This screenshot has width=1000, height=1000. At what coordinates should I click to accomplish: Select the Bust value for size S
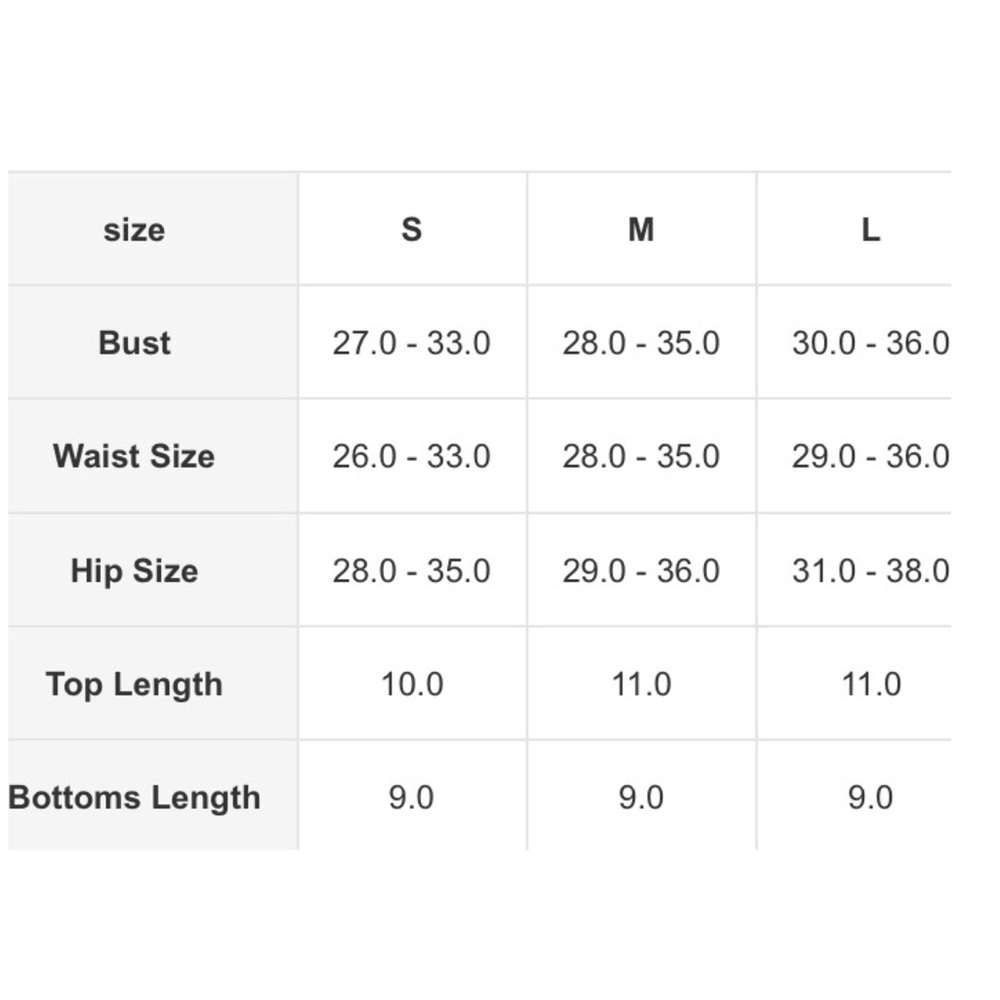pyautogui.click(x=411, y=343)
